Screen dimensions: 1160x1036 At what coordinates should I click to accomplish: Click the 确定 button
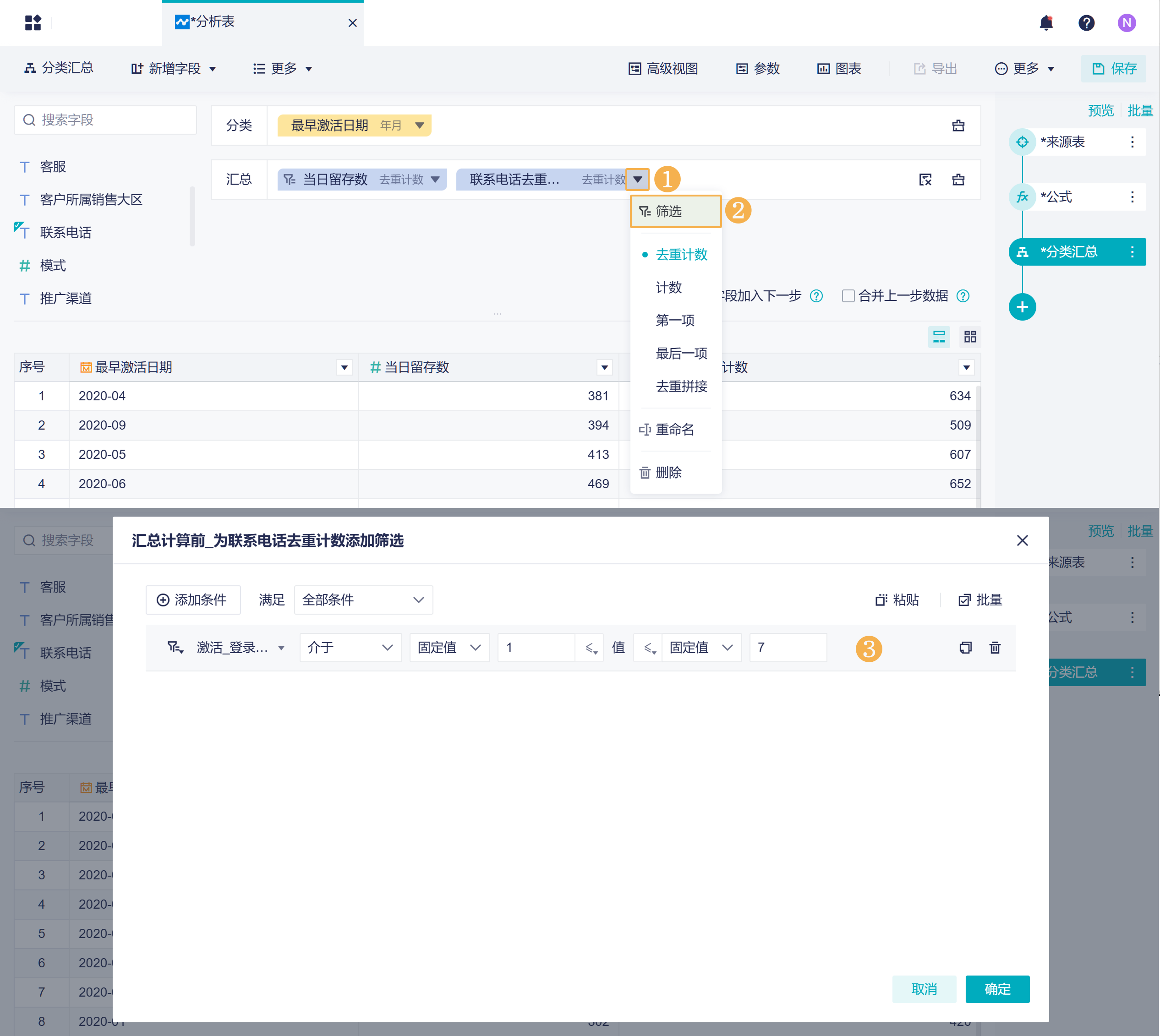[997, 989]
